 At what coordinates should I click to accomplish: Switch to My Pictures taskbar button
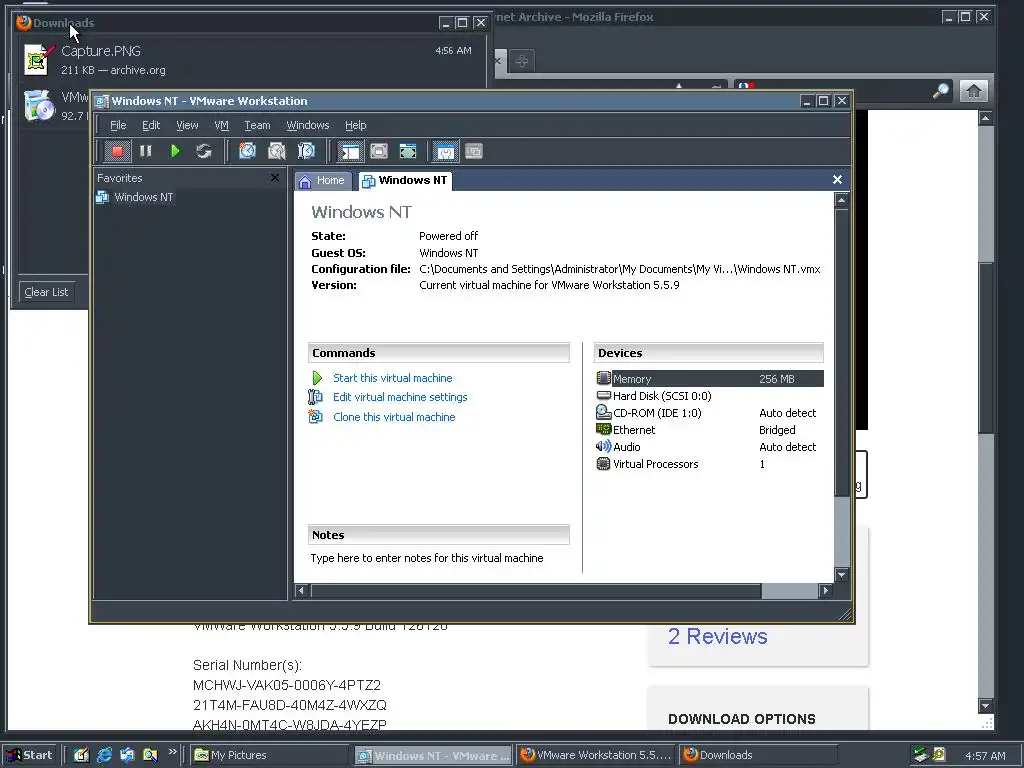(x=269, y=755)
